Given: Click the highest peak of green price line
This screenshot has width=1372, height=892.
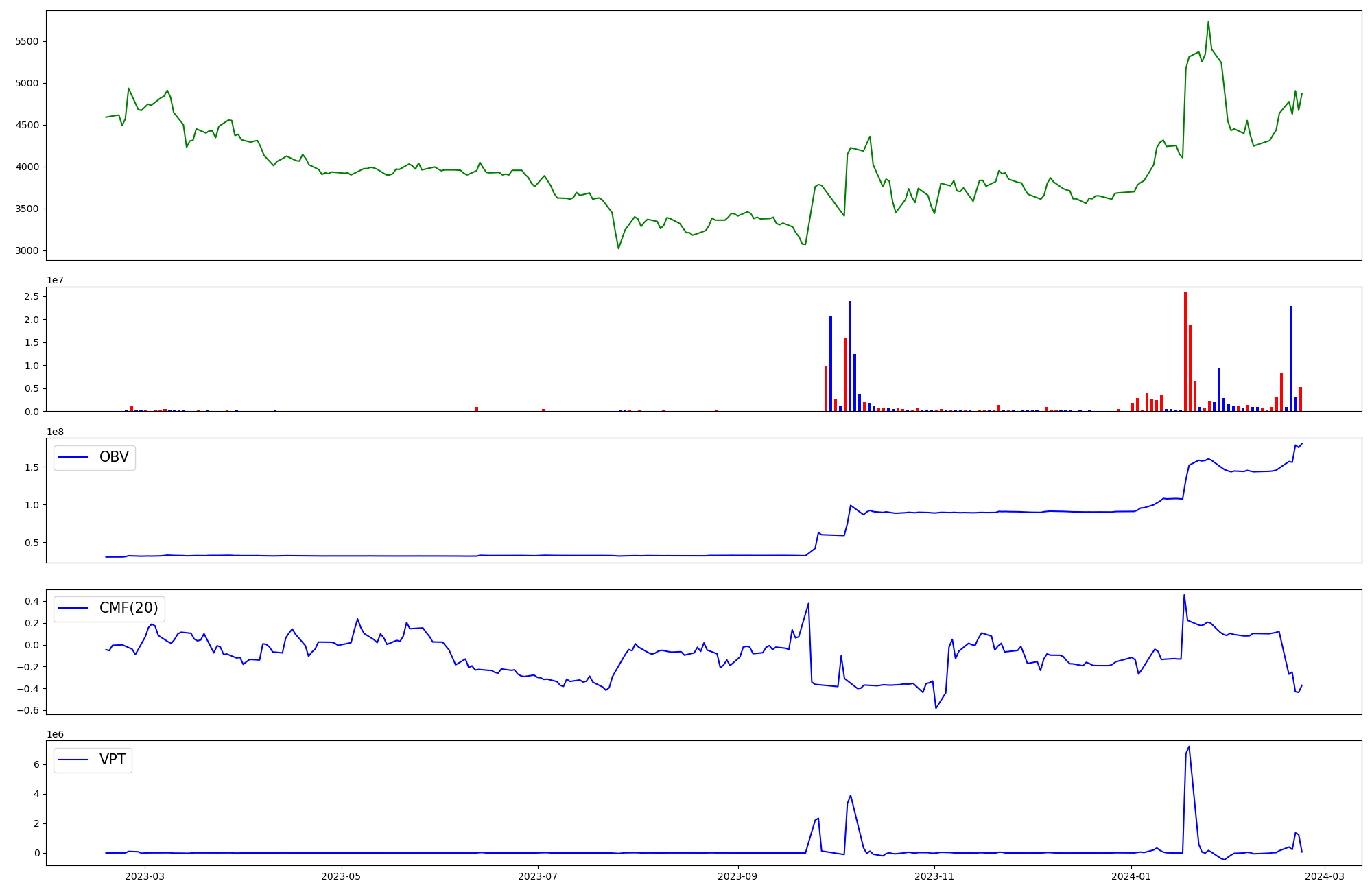Looking at the screenshot, I should [1208, 22].
